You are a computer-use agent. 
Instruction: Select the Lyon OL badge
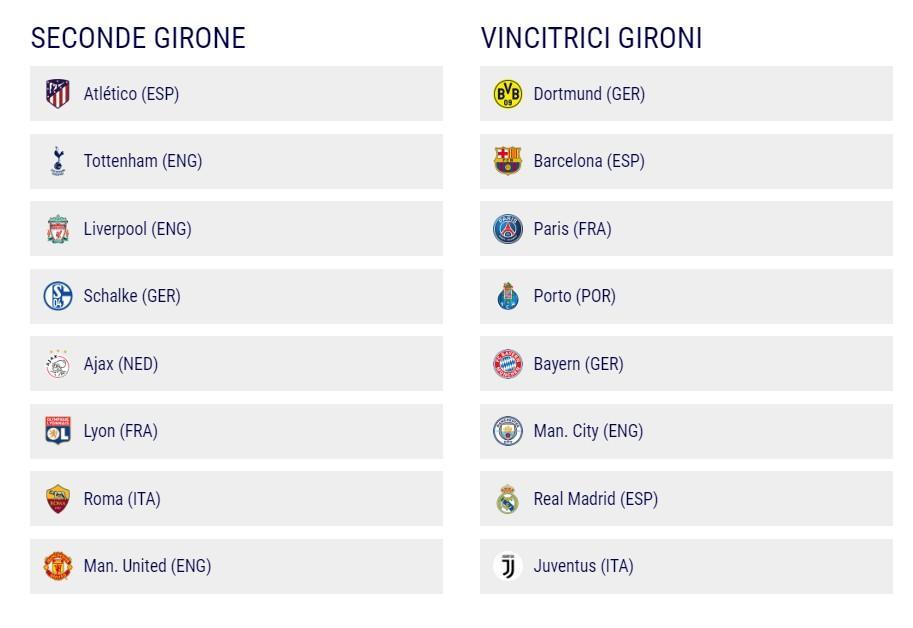(x=58, y=431)
